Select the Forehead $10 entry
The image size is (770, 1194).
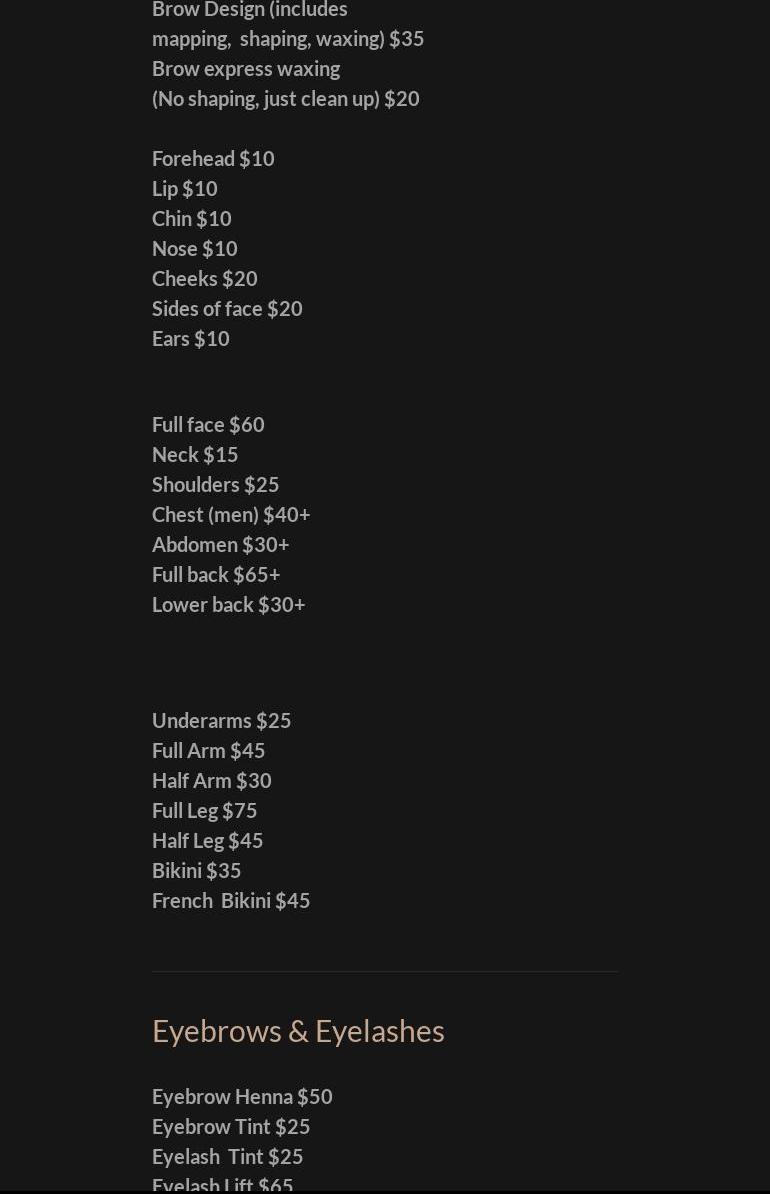pyautogui.click(x=213, y=159)
